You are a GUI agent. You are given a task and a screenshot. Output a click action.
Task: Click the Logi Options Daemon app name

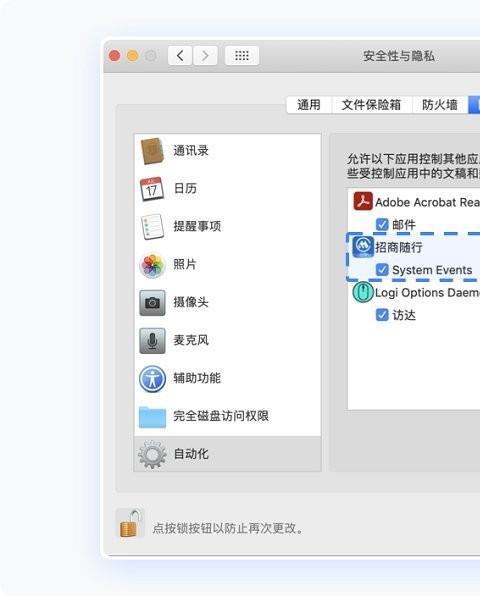428,293
